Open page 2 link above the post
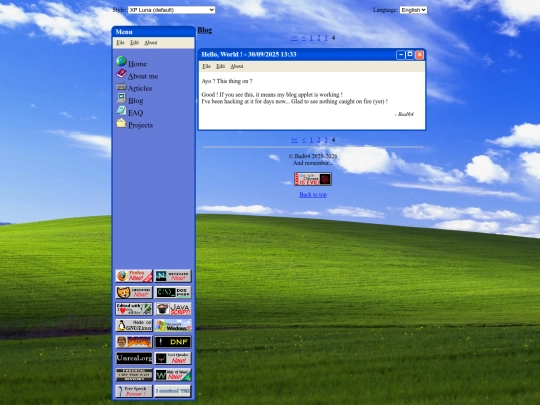Image resolution: width=540 pixels, height=405 pixels. (x=319, y=38)
